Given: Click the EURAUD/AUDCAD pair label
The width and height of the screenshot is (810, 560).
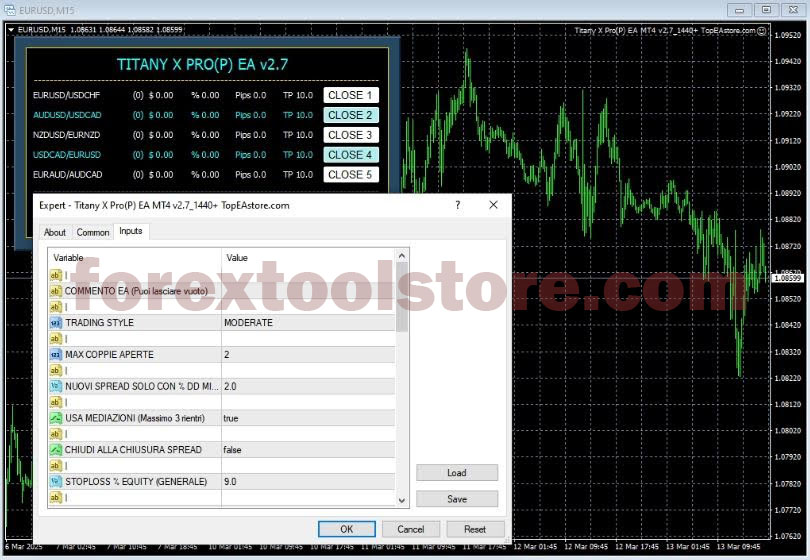Looking at the screenshot, I should click(x=68, y=175).
